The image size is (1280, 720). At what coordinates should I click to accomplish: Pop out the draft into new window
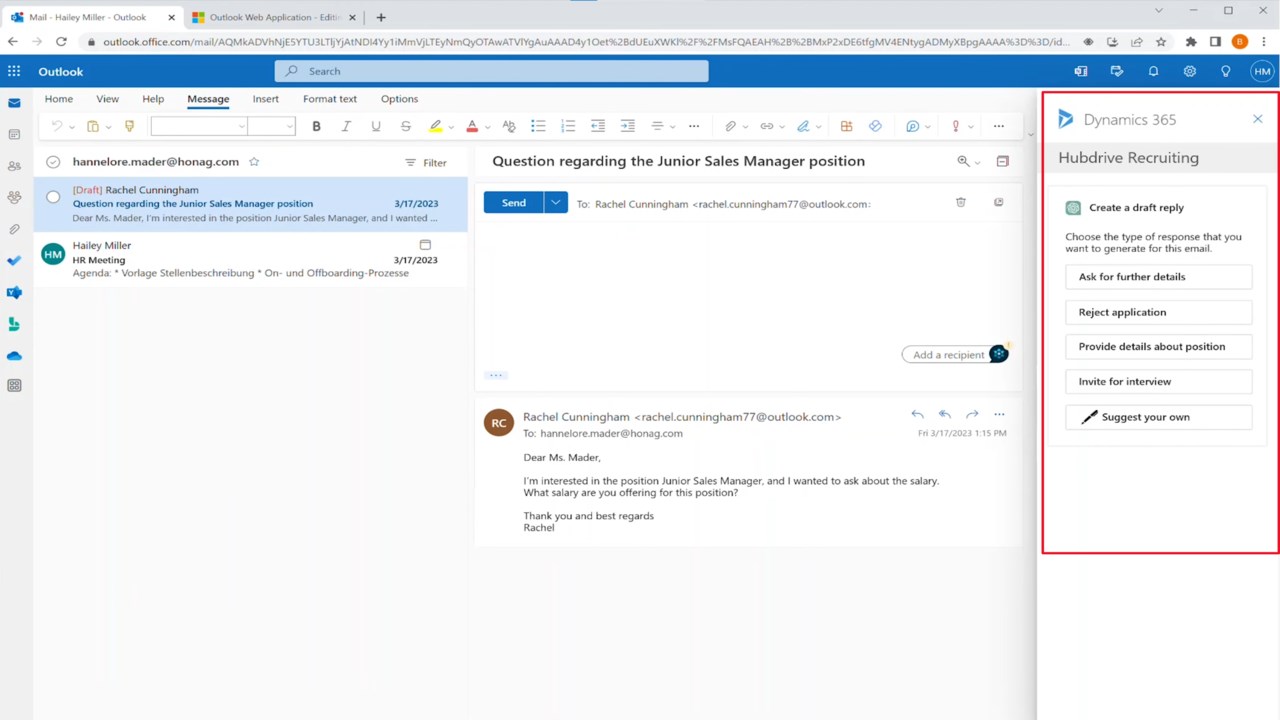point(998,202)
